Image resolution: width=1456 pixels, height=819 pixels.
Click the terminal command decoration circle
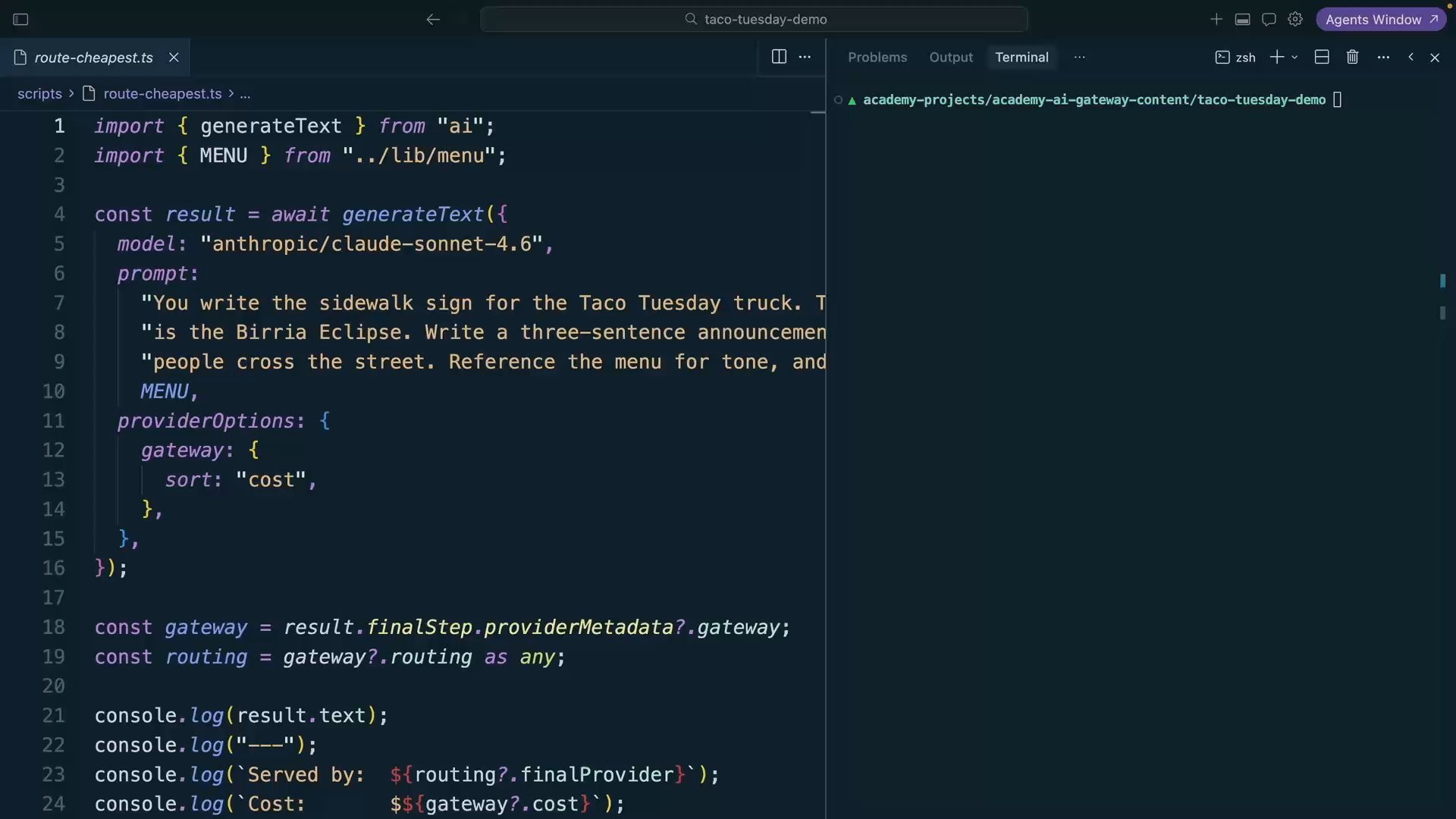tap(838, 100)
